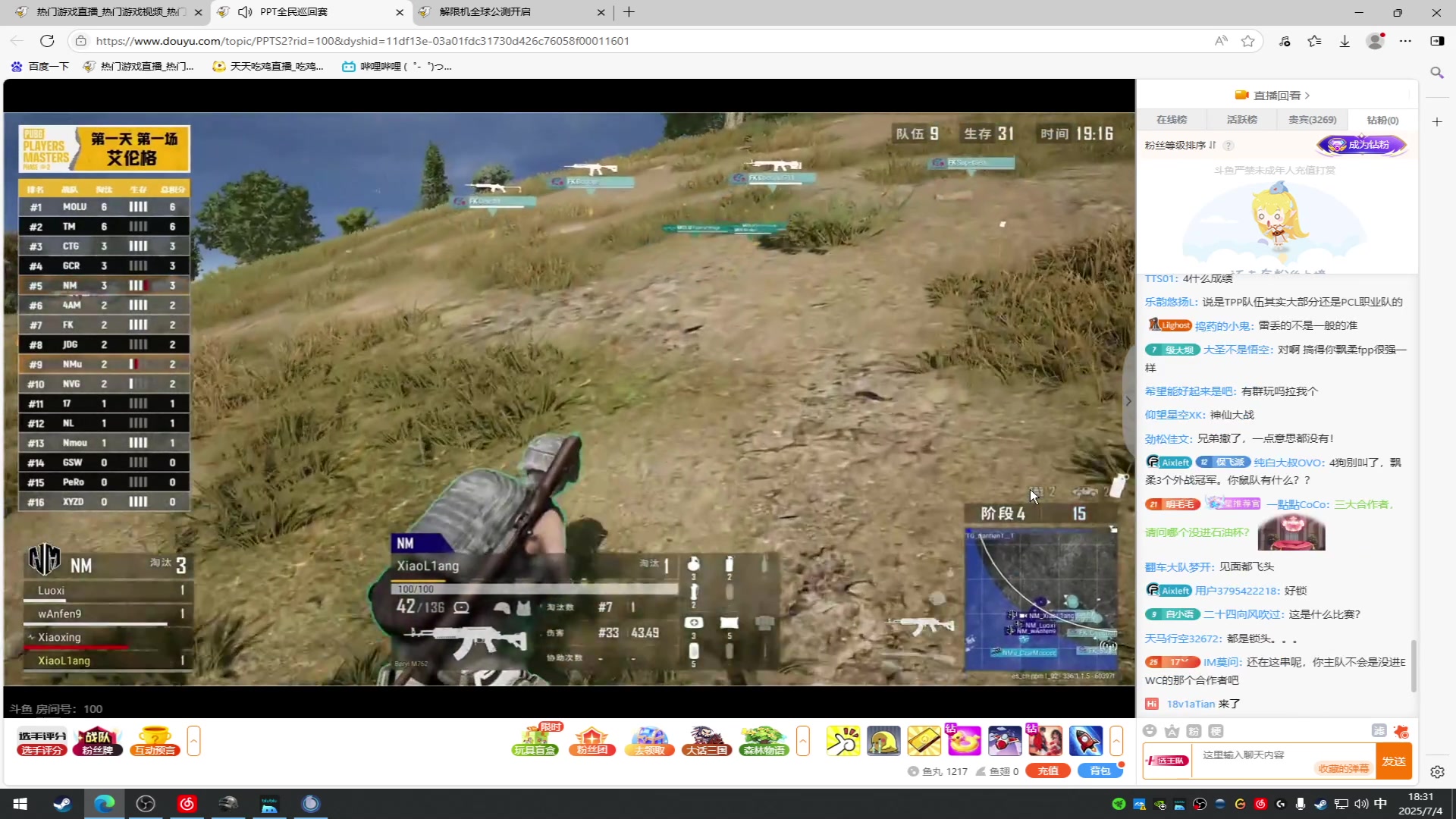
Task: Collapse the chat panel with side arrow
Action: [x=1128, y=401]
